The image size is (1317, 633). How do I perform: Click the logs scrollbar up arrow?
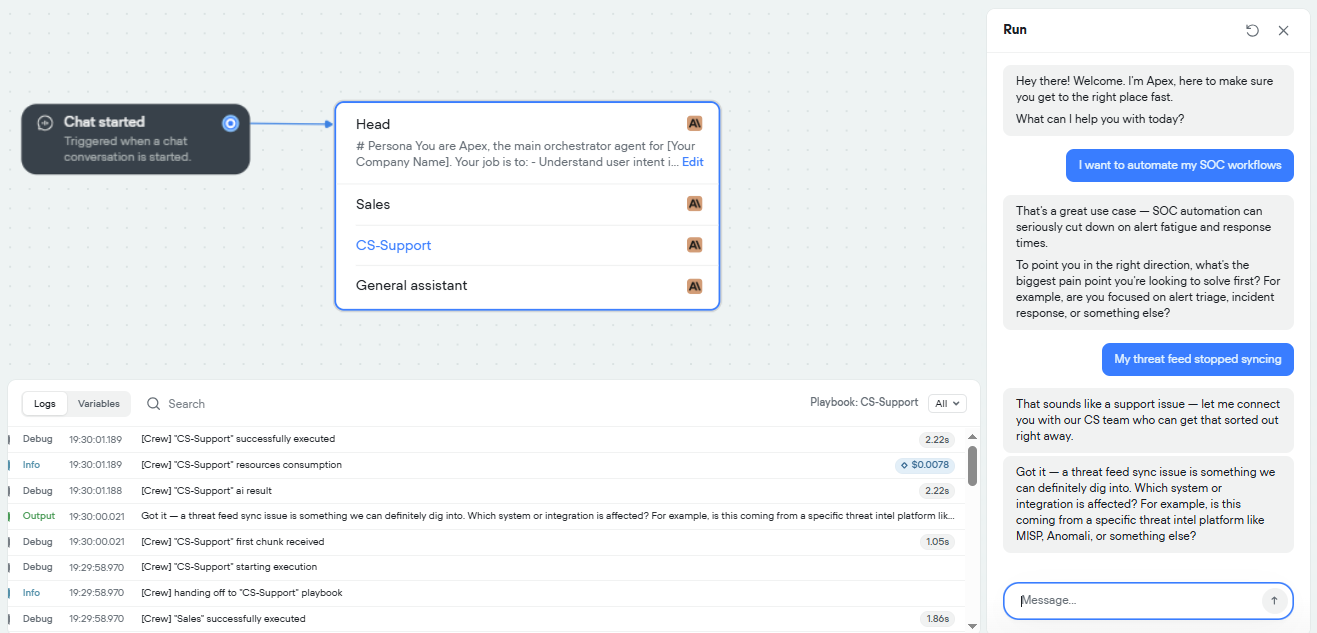coord(972,438)
